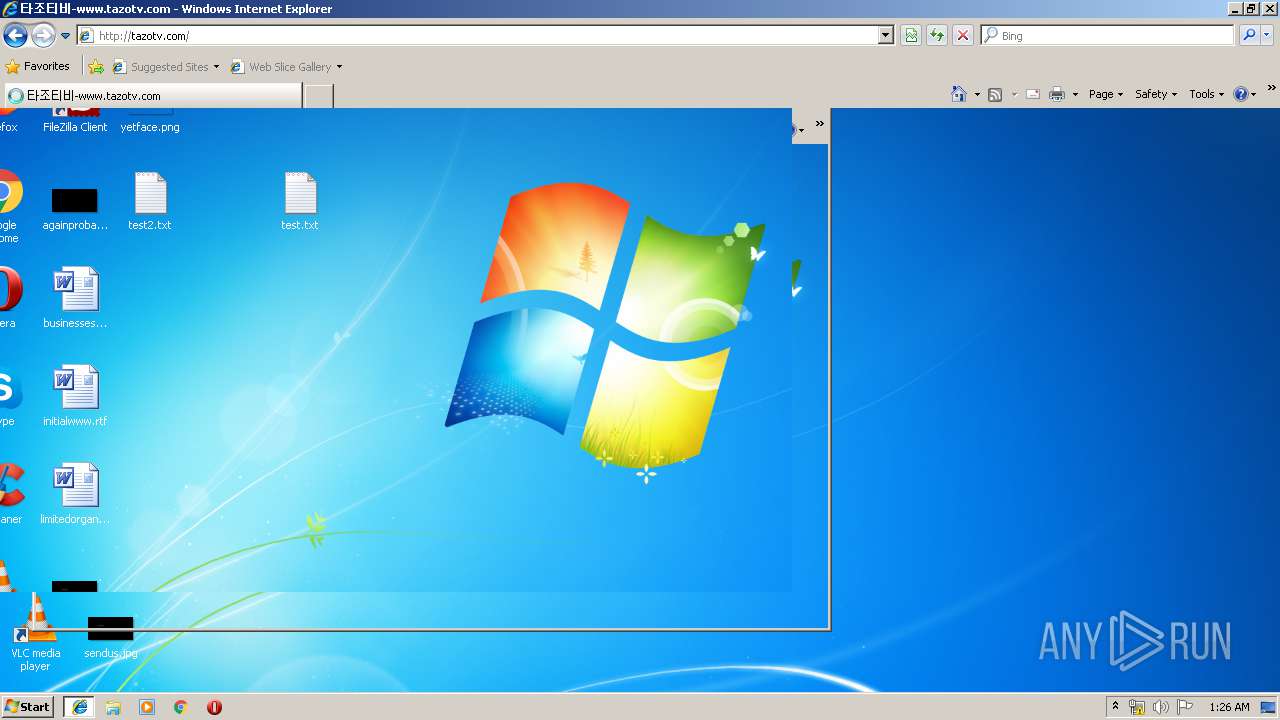Click the Home page icon
This screenshot has height=720, width=1280.
tap(959, 94)
